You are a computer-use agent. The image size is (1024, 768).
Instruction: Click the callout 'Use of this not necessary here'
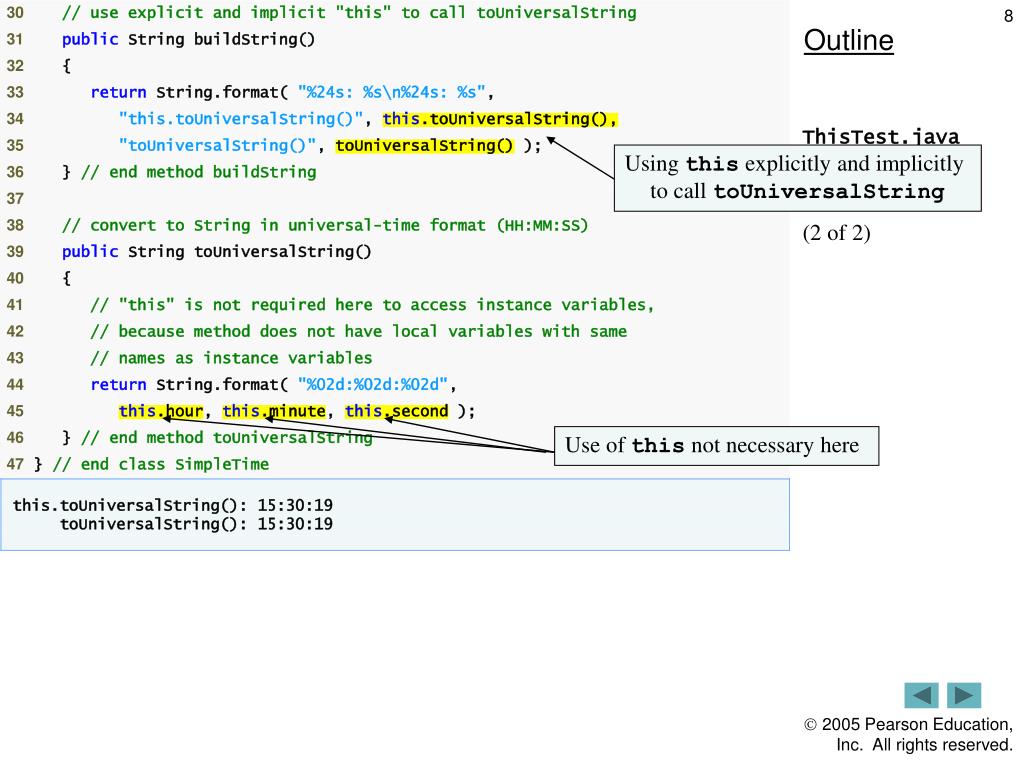(716, 446)
